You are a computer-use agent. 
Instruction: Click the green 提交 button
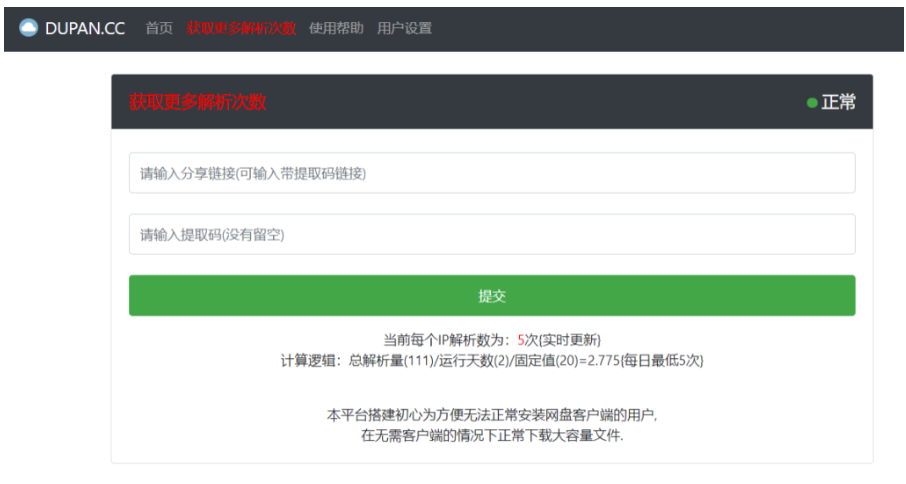[x=492, y=296]
